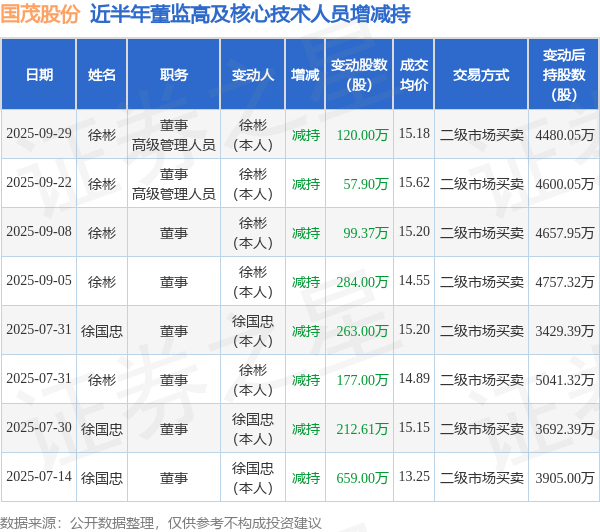The width and height of the screenshot is (600, 532).
Task: Select the date cell 2025-07-30
Action: pos(39,428)
